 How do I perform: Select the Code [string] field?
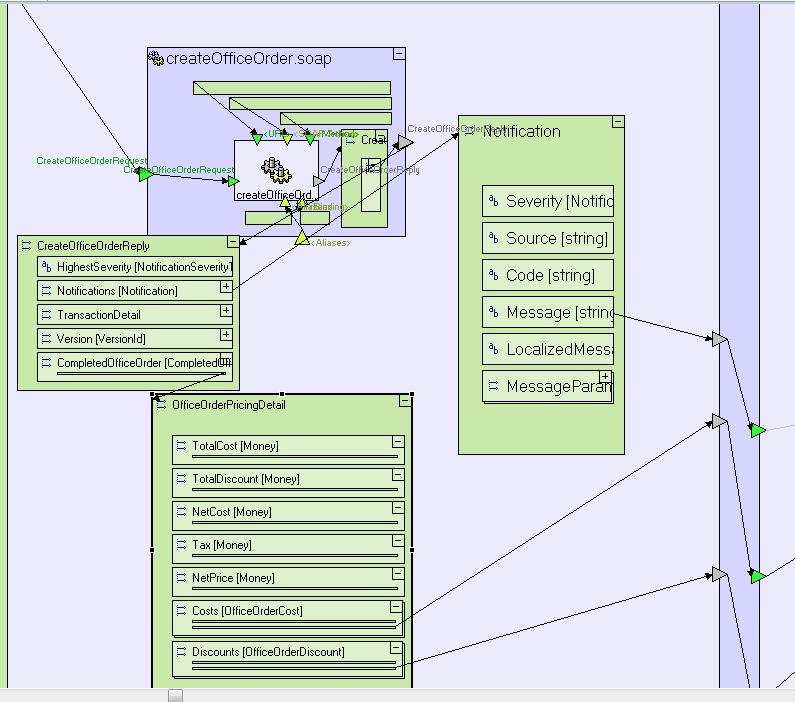(x=547, y=276)
